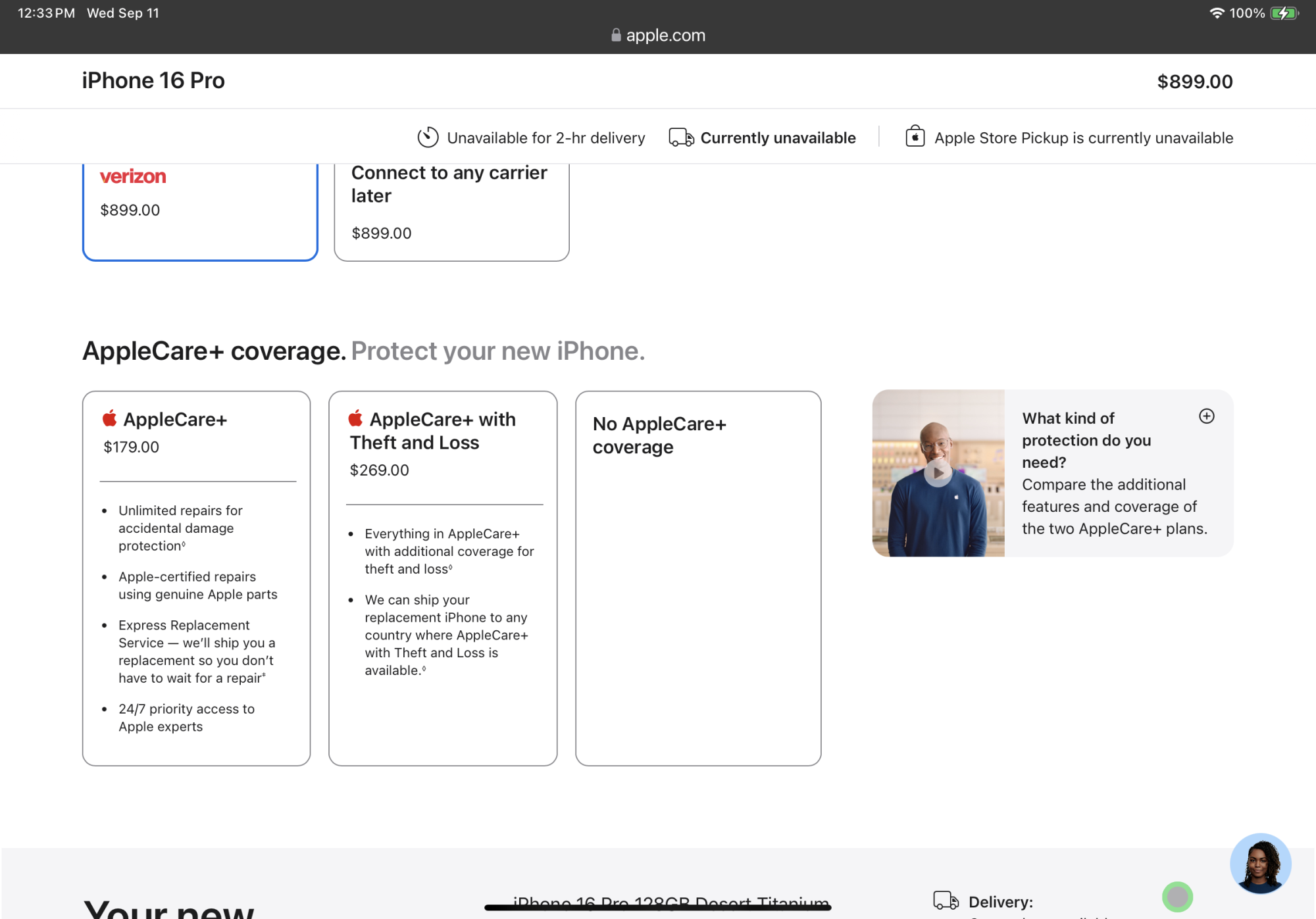1316x919 pixels.
Task: Tap the battery icon in status bar
Action: coord(1284,13)
